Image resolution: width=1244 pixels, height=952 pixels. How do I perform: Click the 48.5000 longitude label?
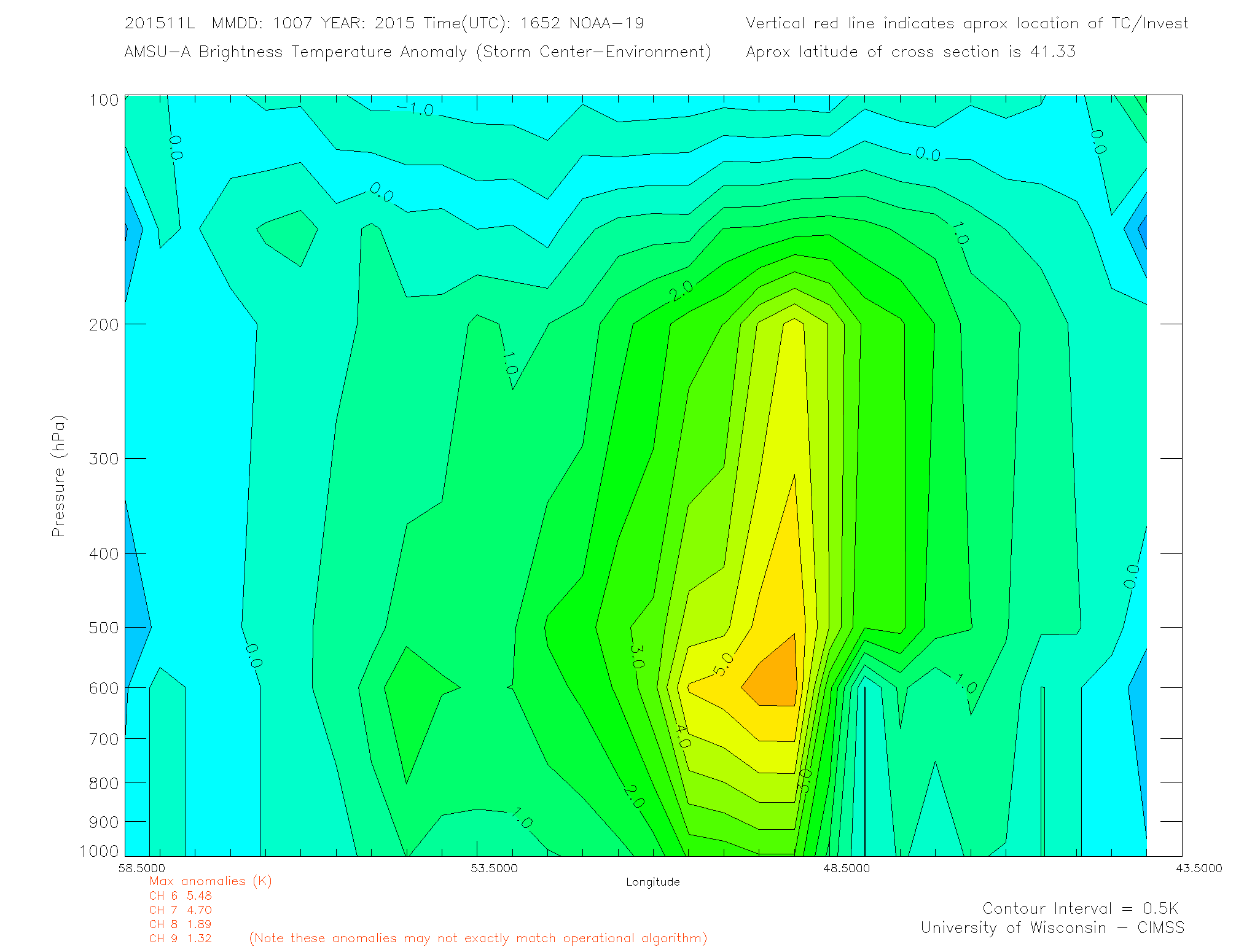[847, 868]
